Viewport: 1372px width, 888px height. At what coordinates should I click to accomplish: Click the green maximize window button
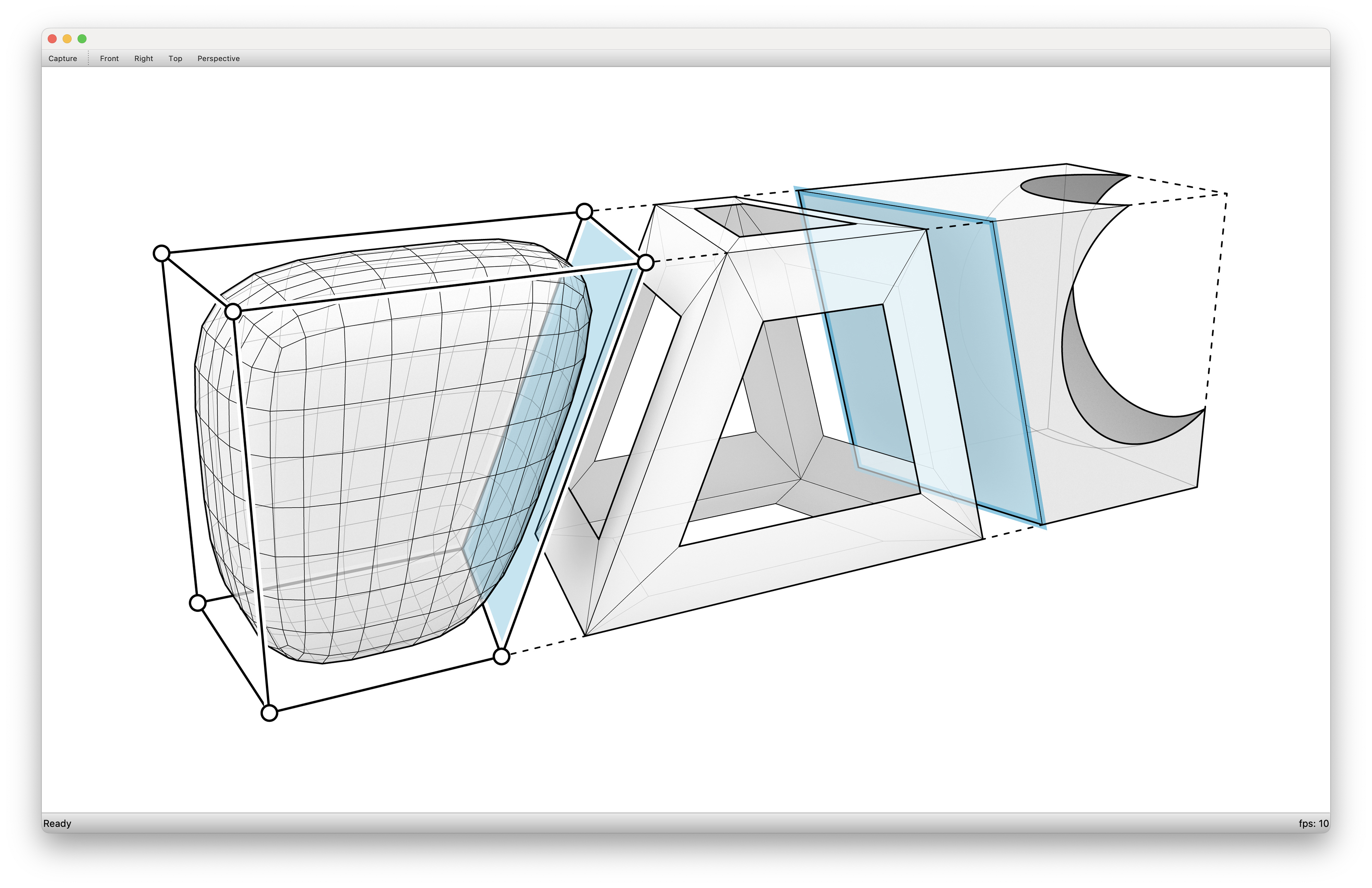82,39
